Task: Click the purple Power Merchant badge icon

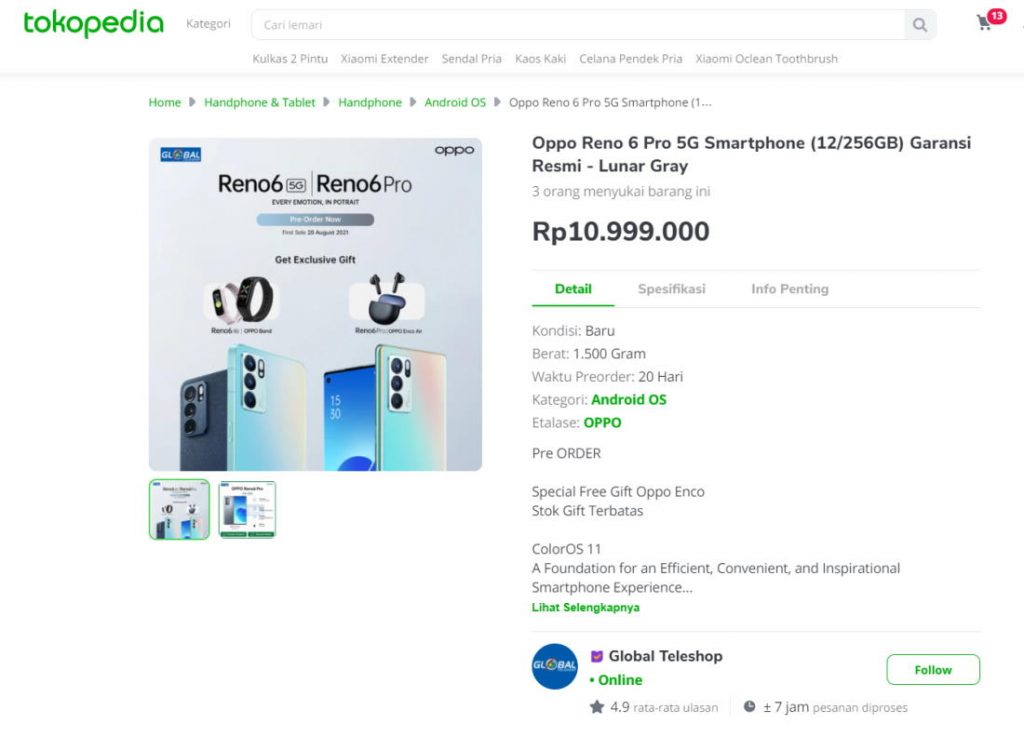Action: 598,656
